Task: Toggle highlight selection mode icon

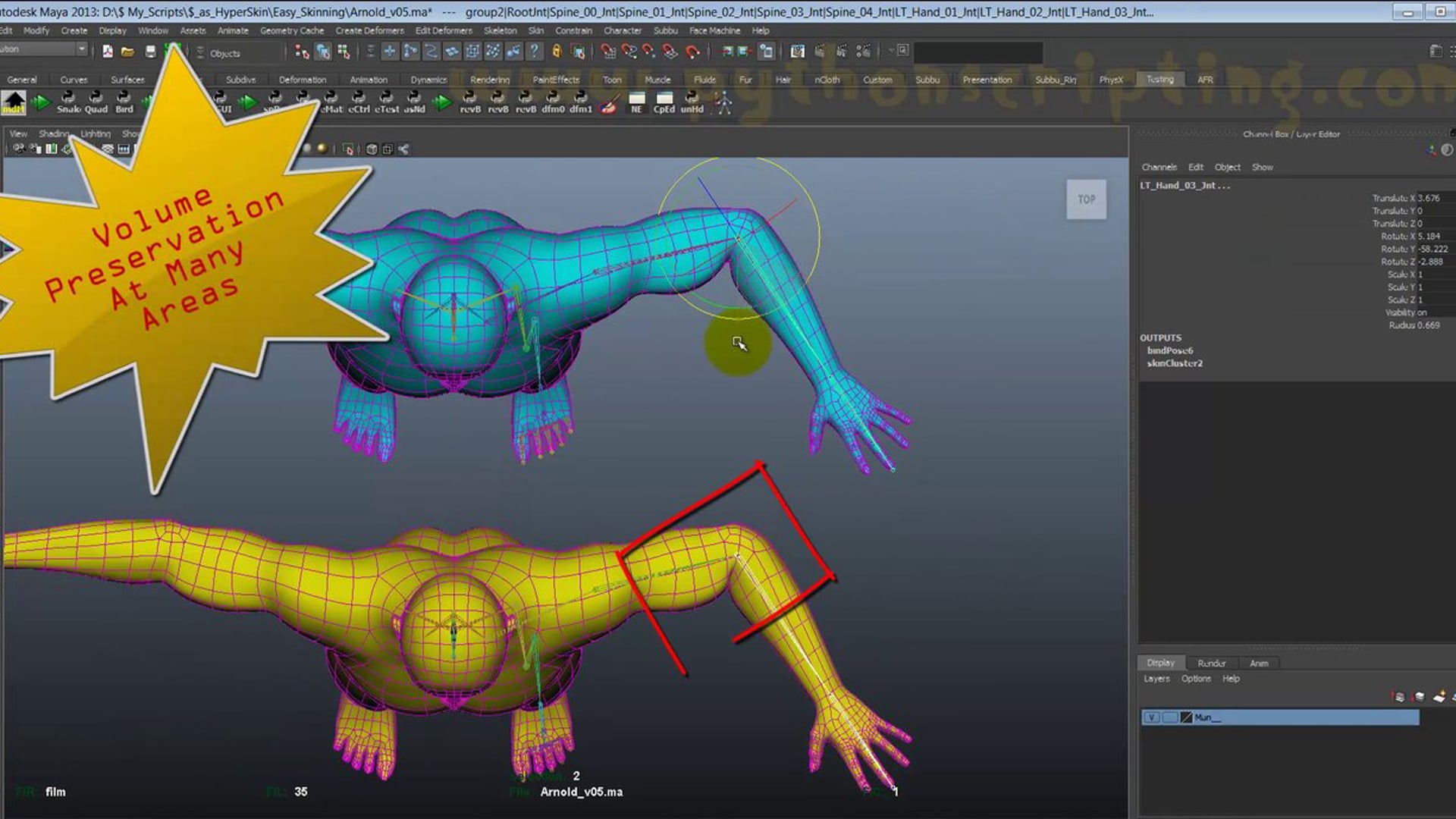Action: coord(578,52)
